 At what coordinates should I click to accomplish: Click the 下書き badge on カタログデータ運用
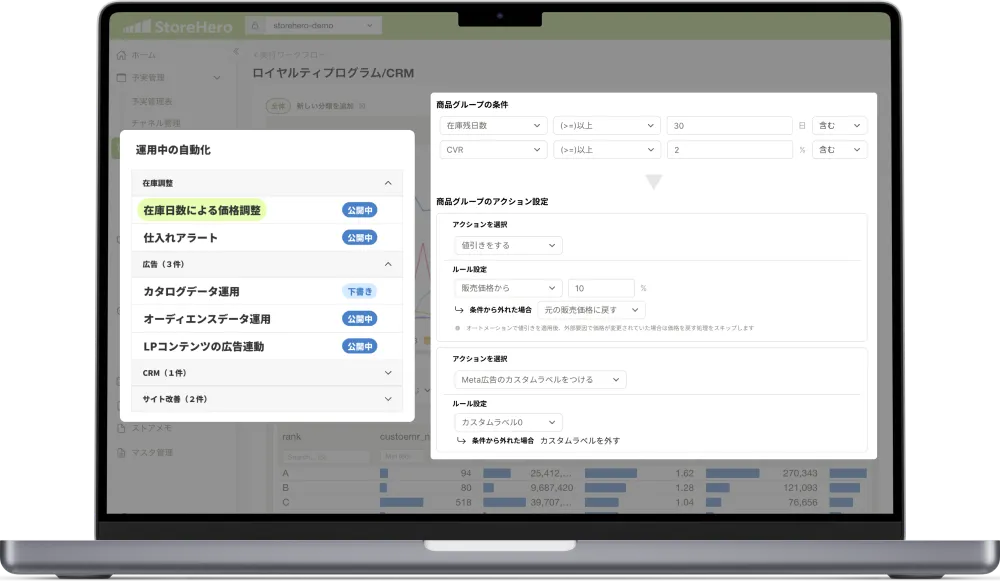(x=359, y=292)
